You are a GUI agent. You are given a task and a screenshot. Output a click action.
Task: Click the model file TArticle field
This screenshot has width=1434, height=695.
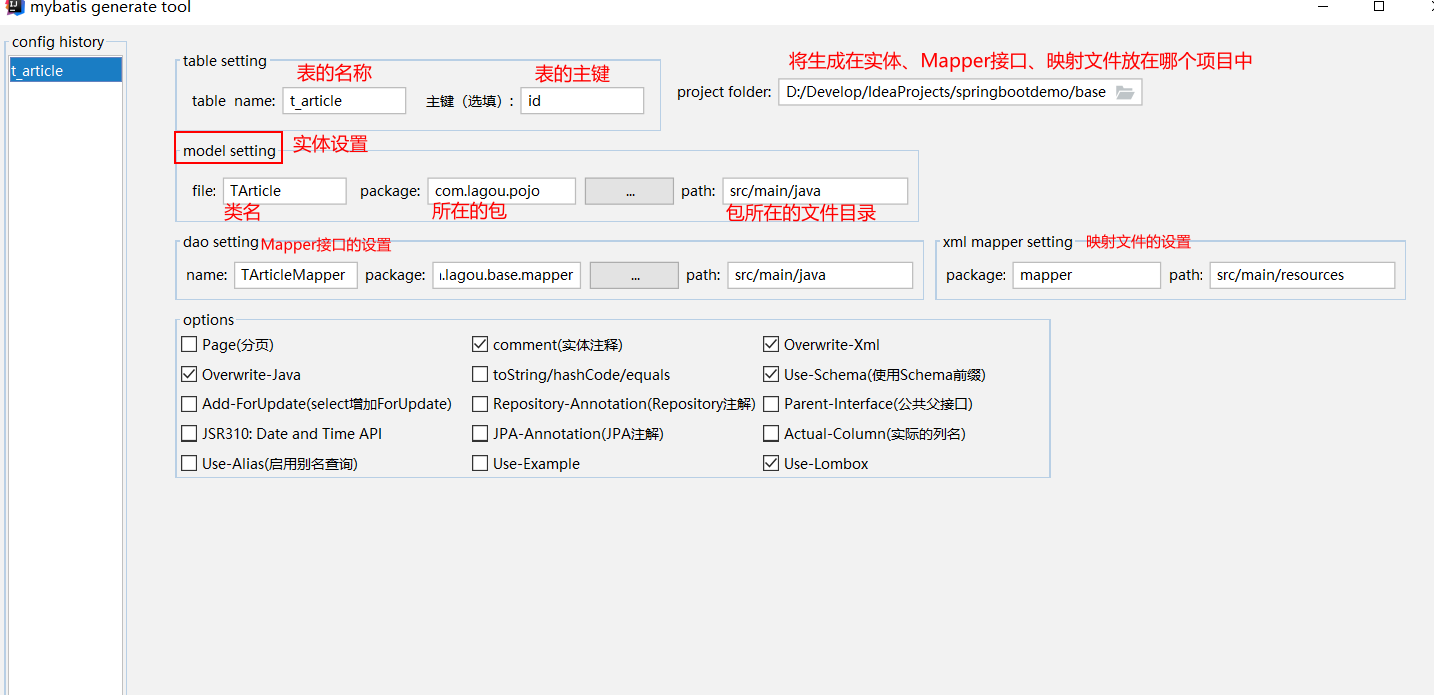284,191
